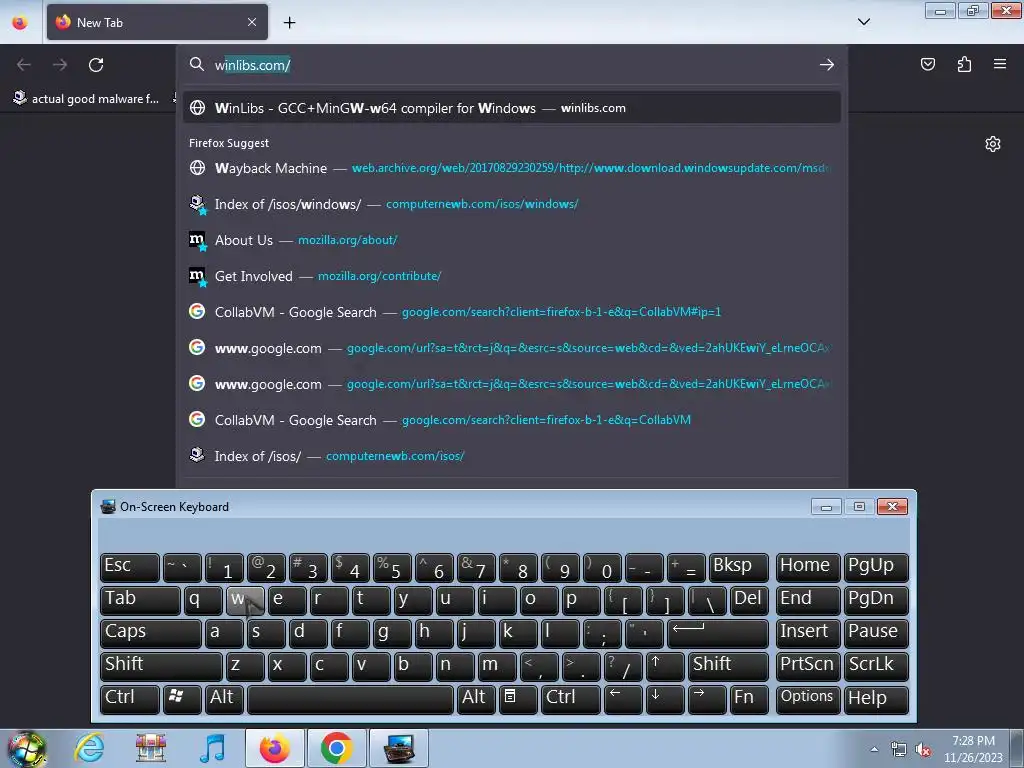This screenshot has height=768, width=1024.
Task: Toggle the Caps key on On-Screen Keyboard
Action: pyautogui.click(x=151, y=632)
